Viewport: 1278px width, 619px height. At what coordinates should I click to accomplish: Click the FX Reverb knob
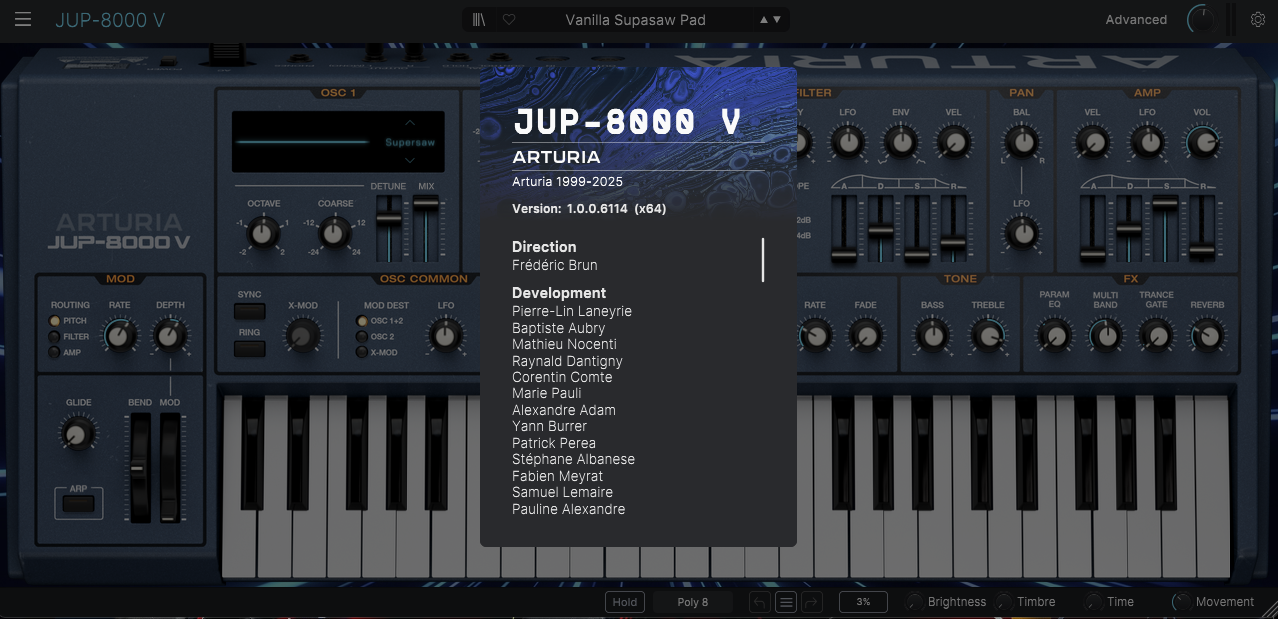(x=1207, y=336)
